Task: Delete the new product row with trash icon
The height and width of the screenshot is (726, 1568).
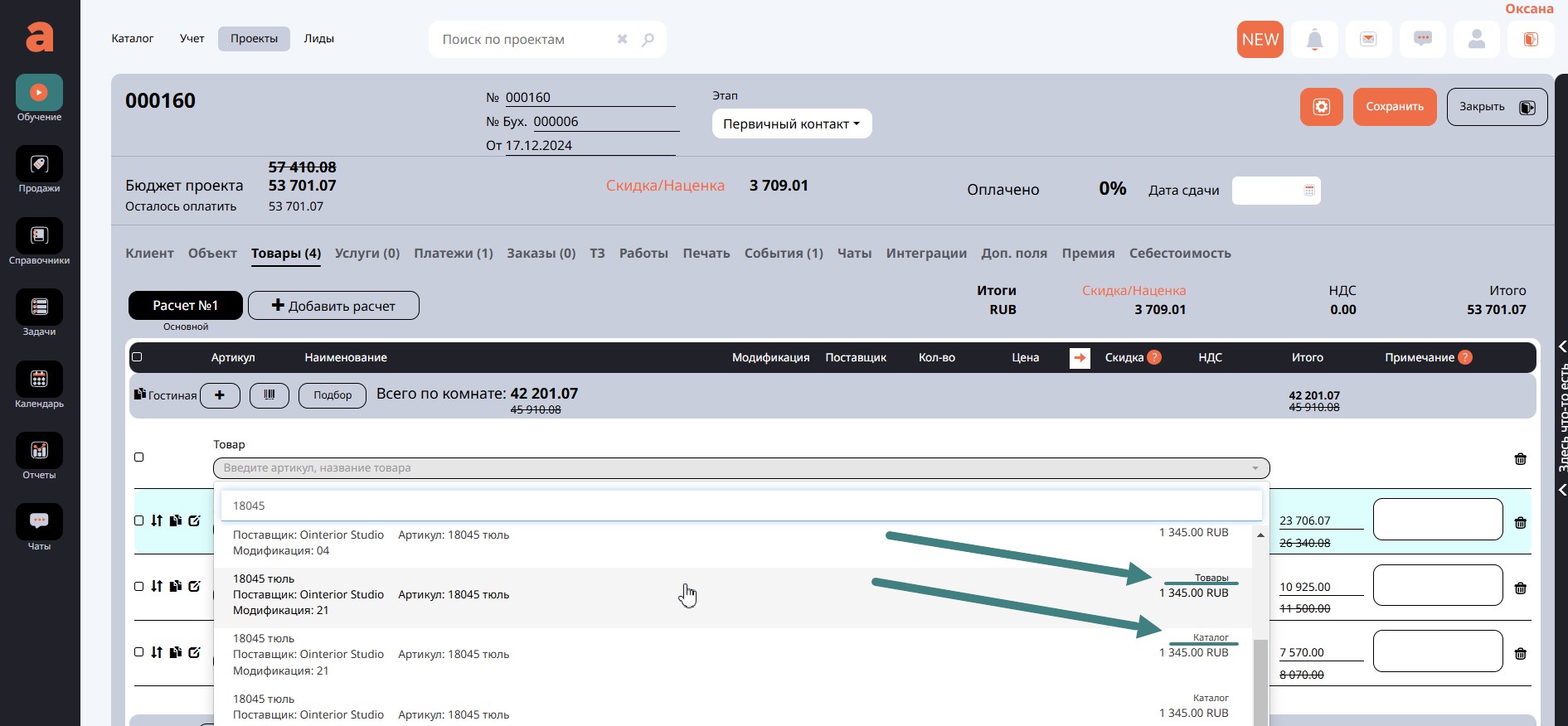Action: (1520, 459)
